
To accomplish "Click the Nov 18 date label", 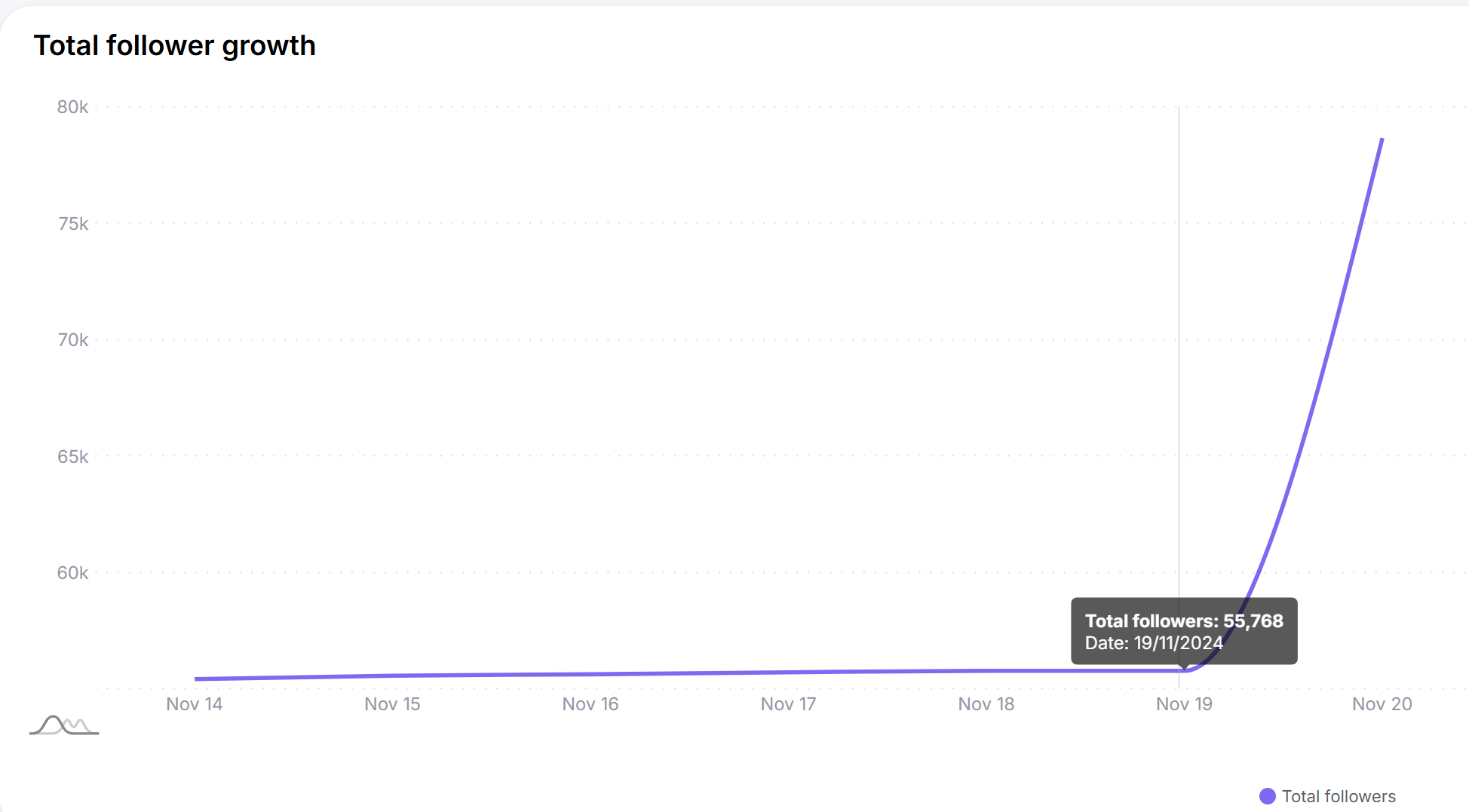I will click(986, 704).
